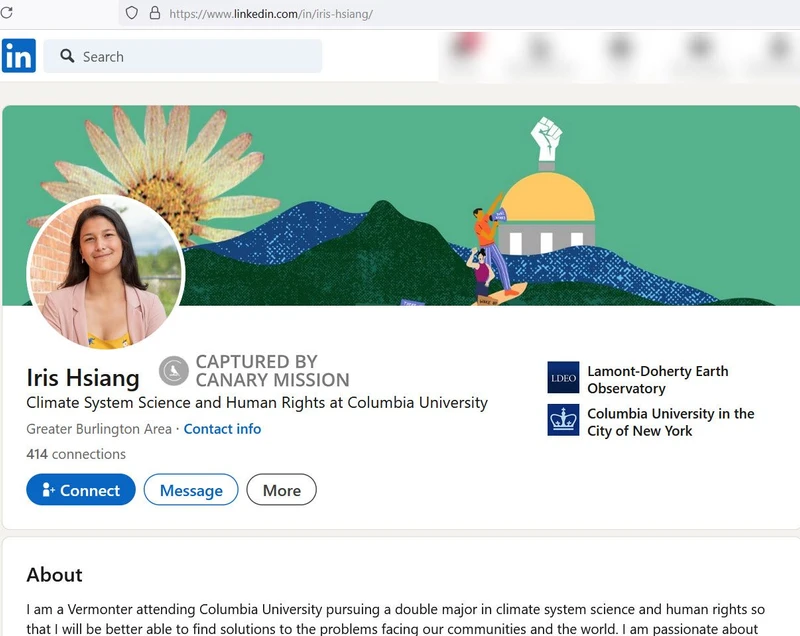Select the name Iris Hsiang
Image resolution: width=800 pixels, height=636 pixels.
[x=82, y=377]
